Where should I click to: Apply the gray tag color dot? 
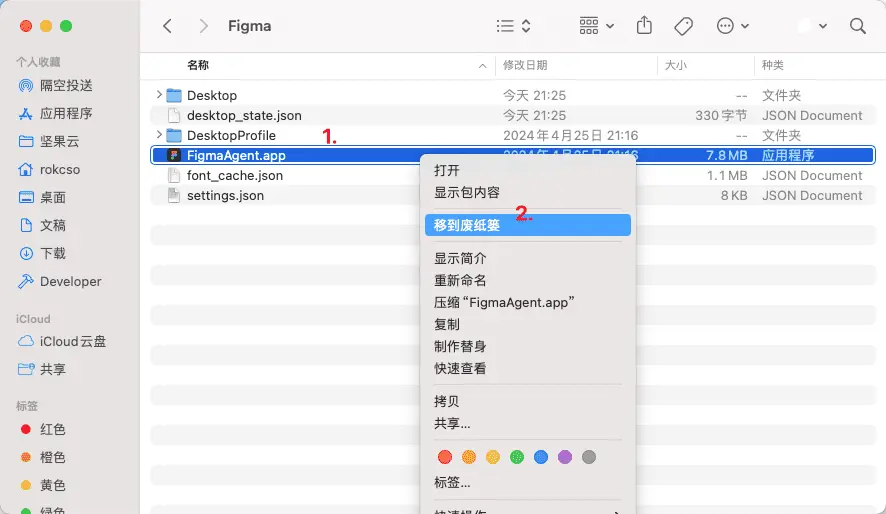[589, 457]
